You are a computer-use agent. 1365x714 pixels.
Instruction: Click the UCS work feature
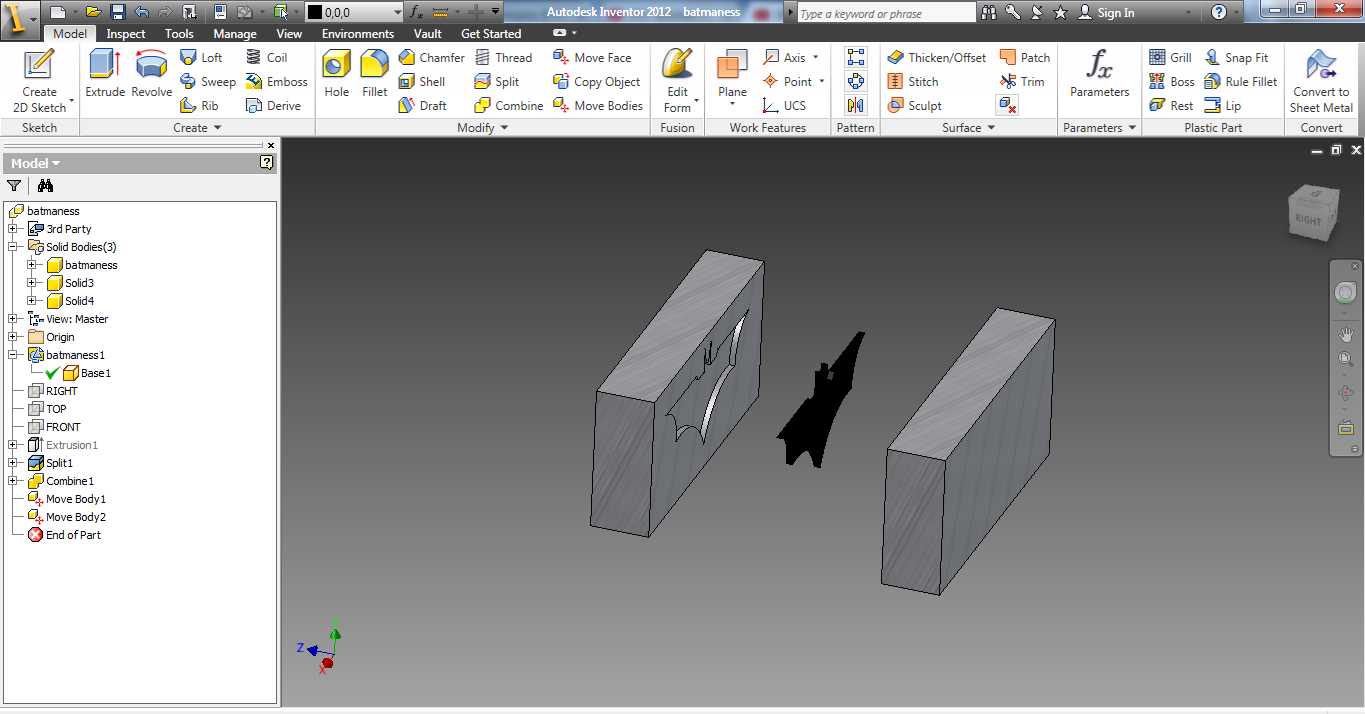point(784,106)
